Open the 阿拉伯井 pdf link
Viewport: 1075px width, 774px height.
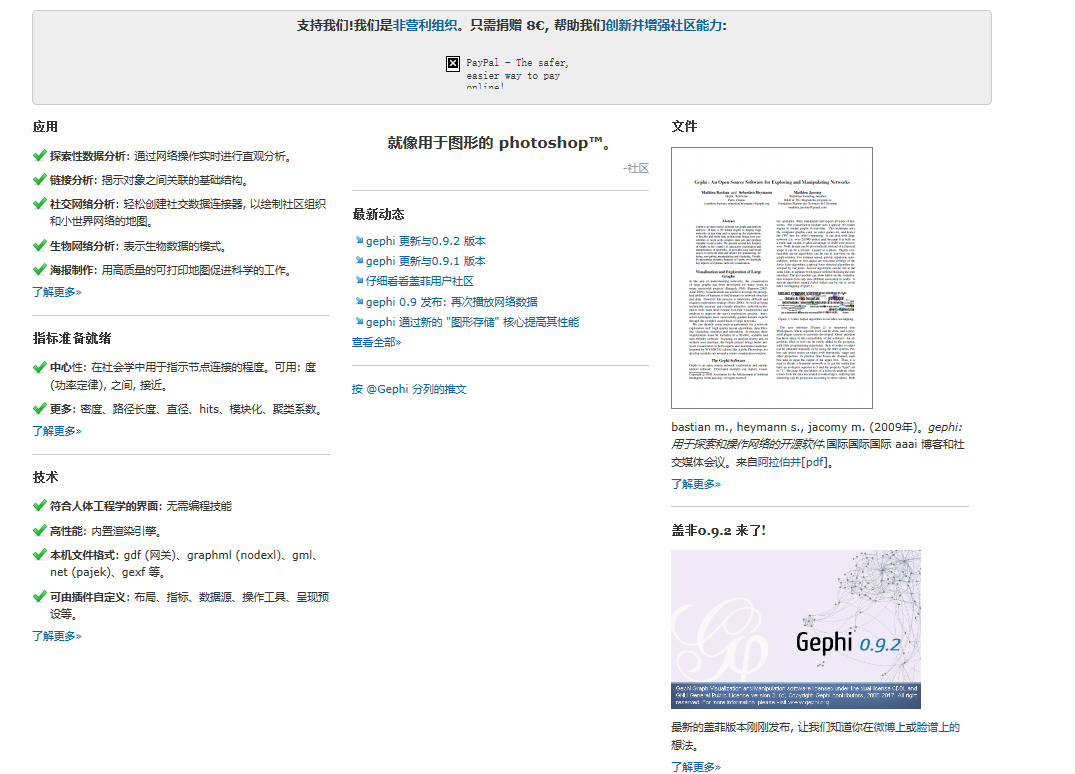coord(794,462)
